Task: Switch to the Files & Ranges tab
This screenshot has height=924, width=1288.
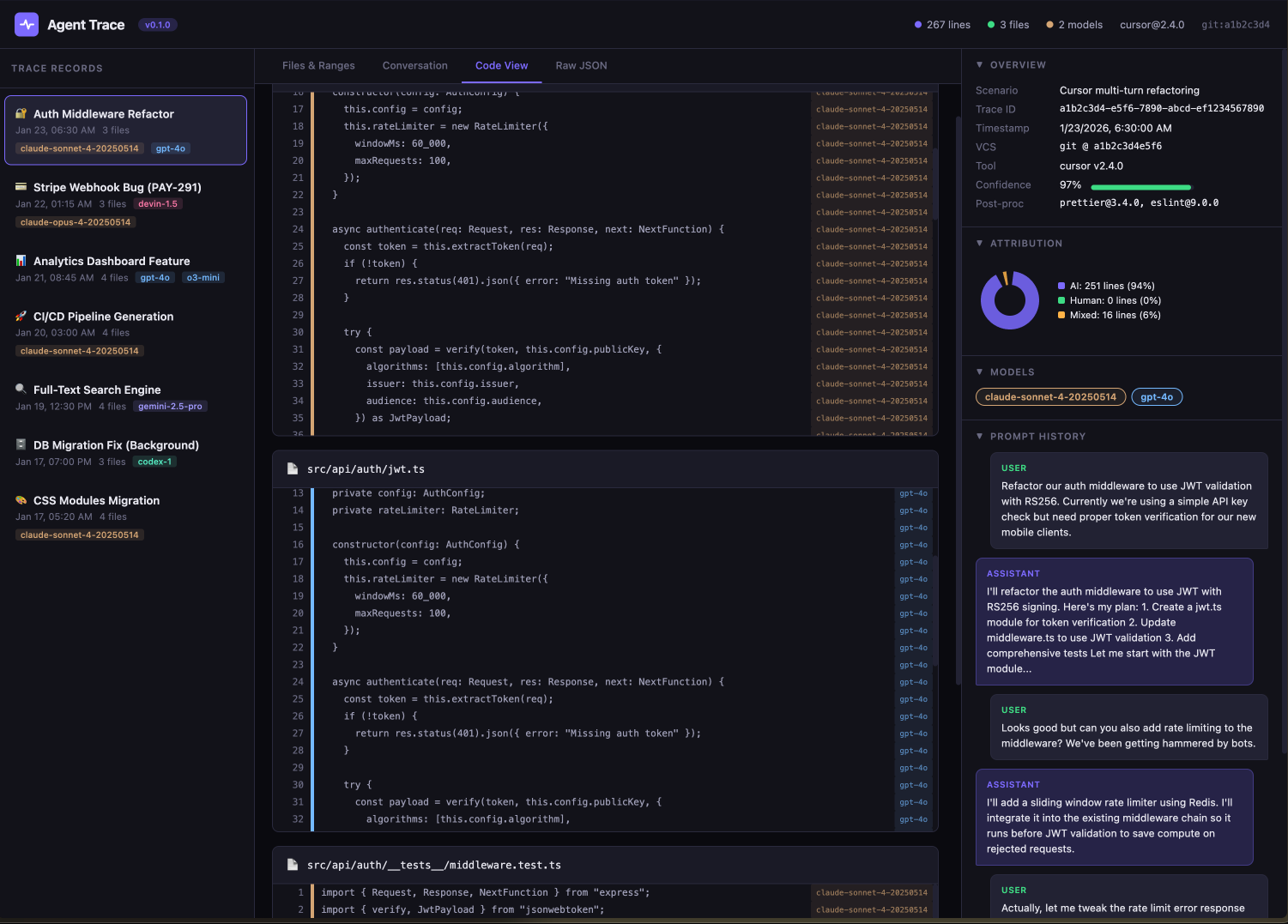Action: pyautogui.click(x=318, y=66)
